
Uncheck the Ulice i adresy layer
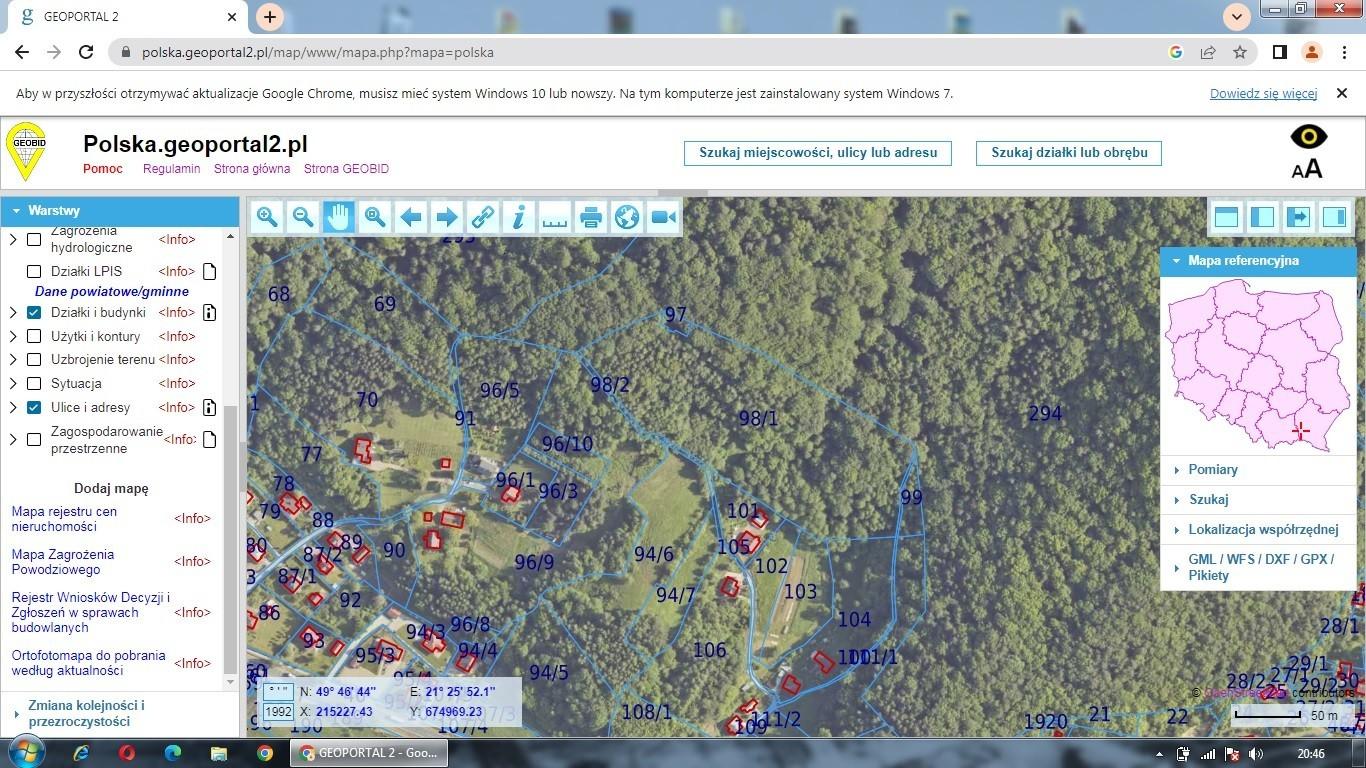(34, 407)
